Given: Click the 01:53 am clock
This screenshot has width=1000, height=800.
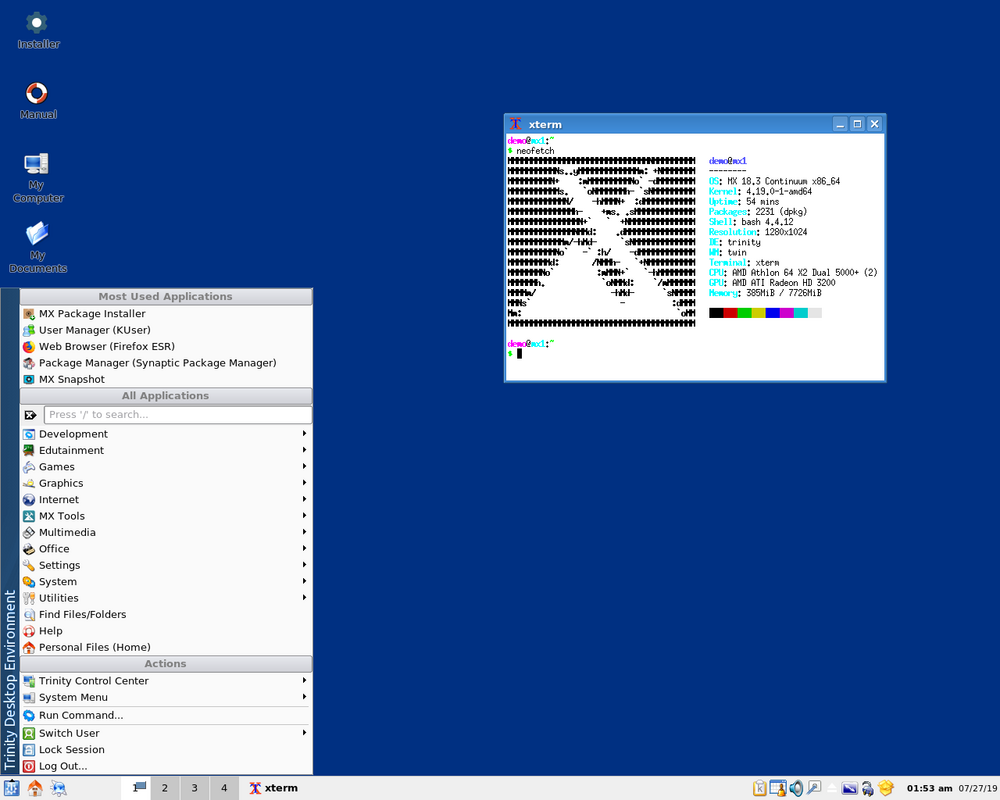Looking at the screenshot, I should point(929,789).
